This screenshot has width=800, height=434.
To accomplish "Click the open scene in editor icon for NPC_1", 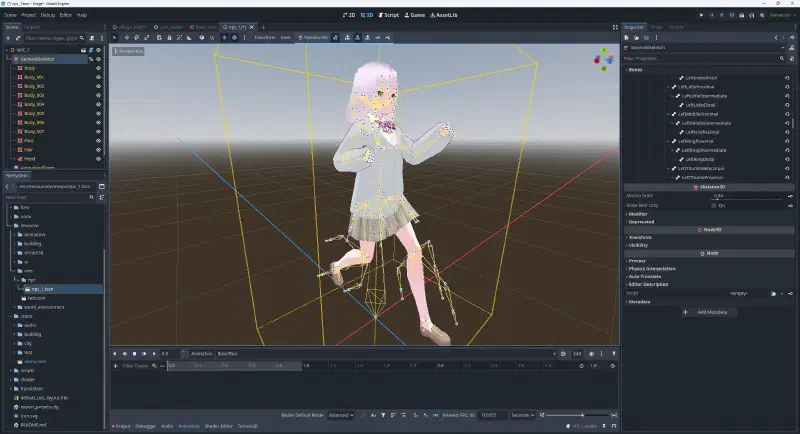I will [x=83, y=50].
